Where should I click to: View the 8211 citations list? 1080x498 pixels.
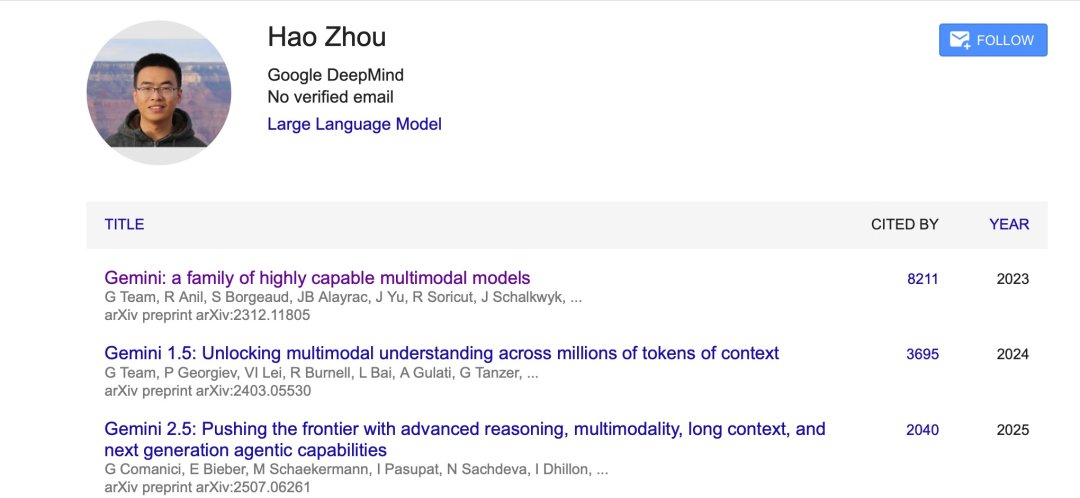(922, 279)
